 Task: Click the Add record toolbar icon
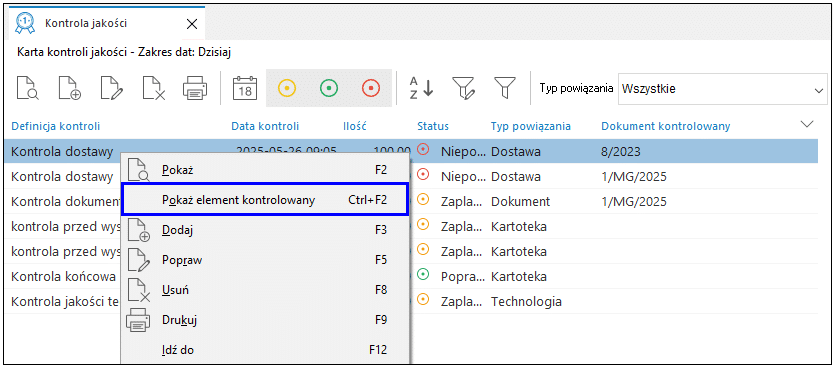pos(69,89)
